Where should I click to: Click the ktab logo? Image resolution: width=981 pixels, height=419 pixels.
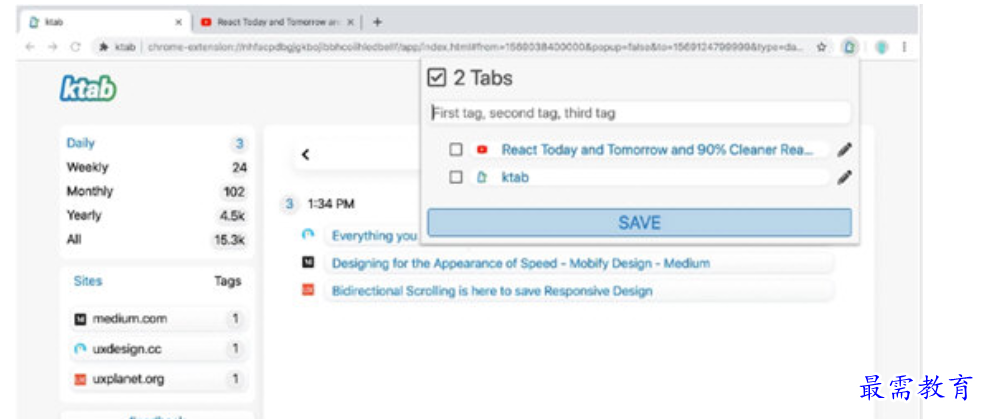point(88,90)
